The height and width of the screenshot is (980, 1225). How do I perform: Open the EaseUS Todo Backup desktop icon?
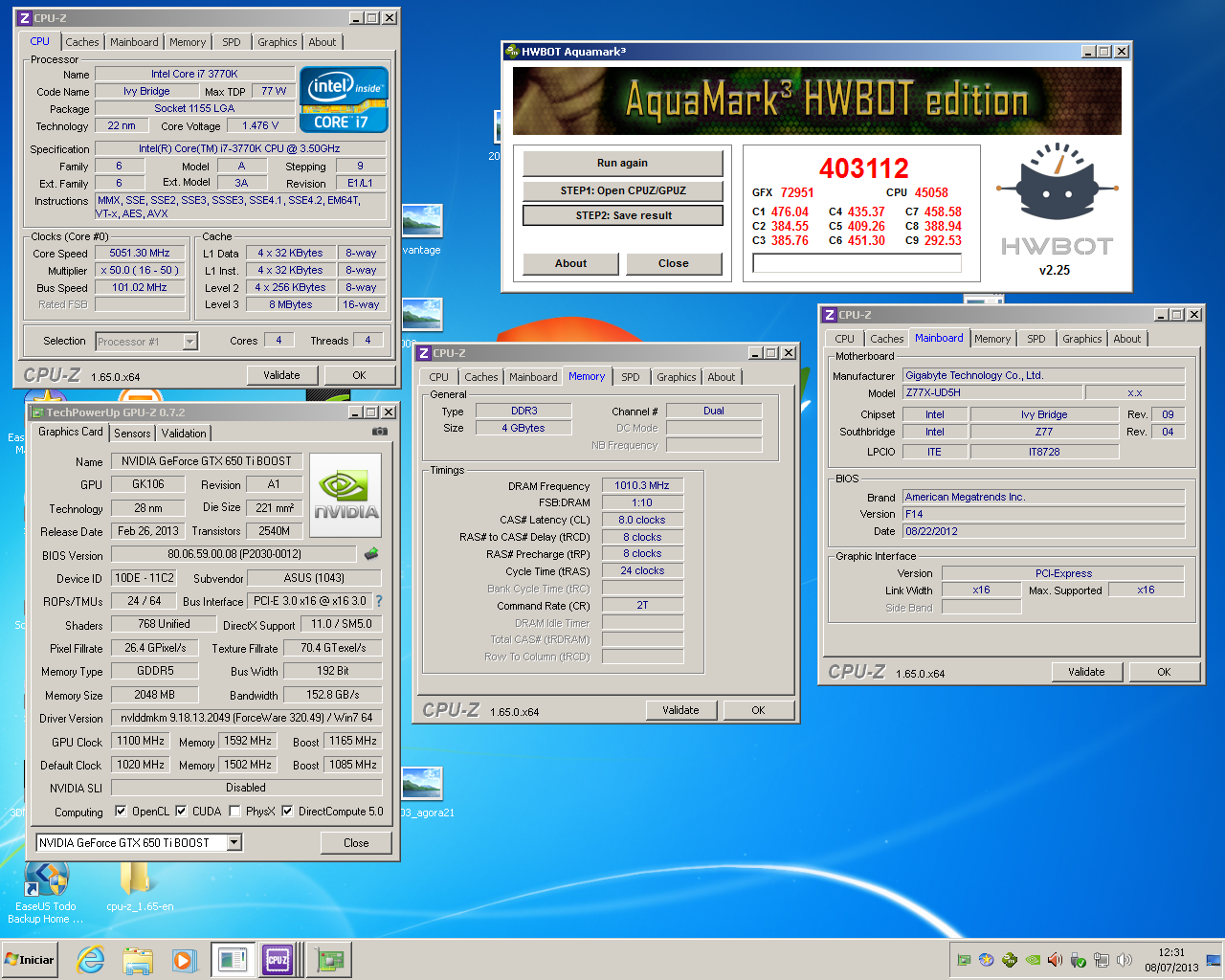[45, 892]
